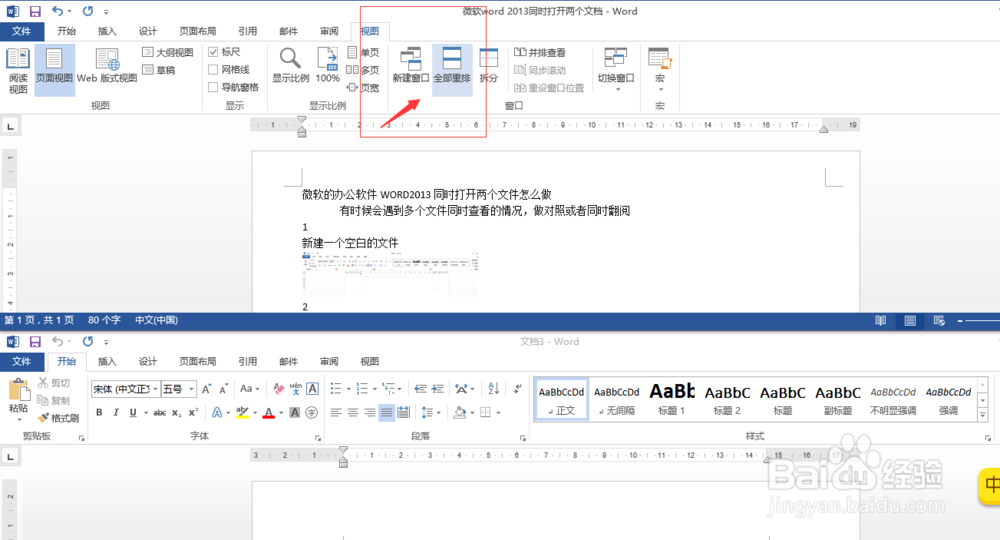The height and width of the screenshot is (540, 1000).
Task: Open Read Mode view in top window
Action: point(18,70)
